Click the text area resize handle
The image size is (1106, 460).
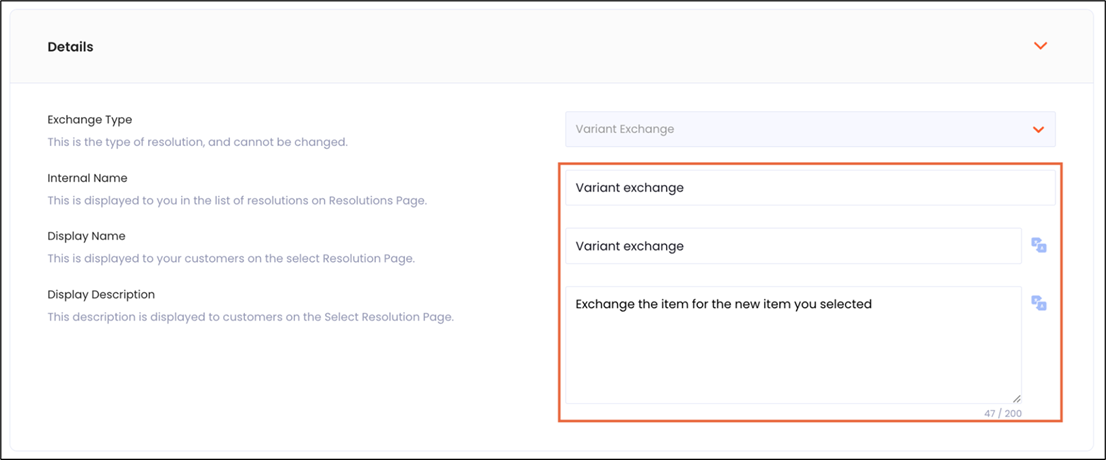1016,398
